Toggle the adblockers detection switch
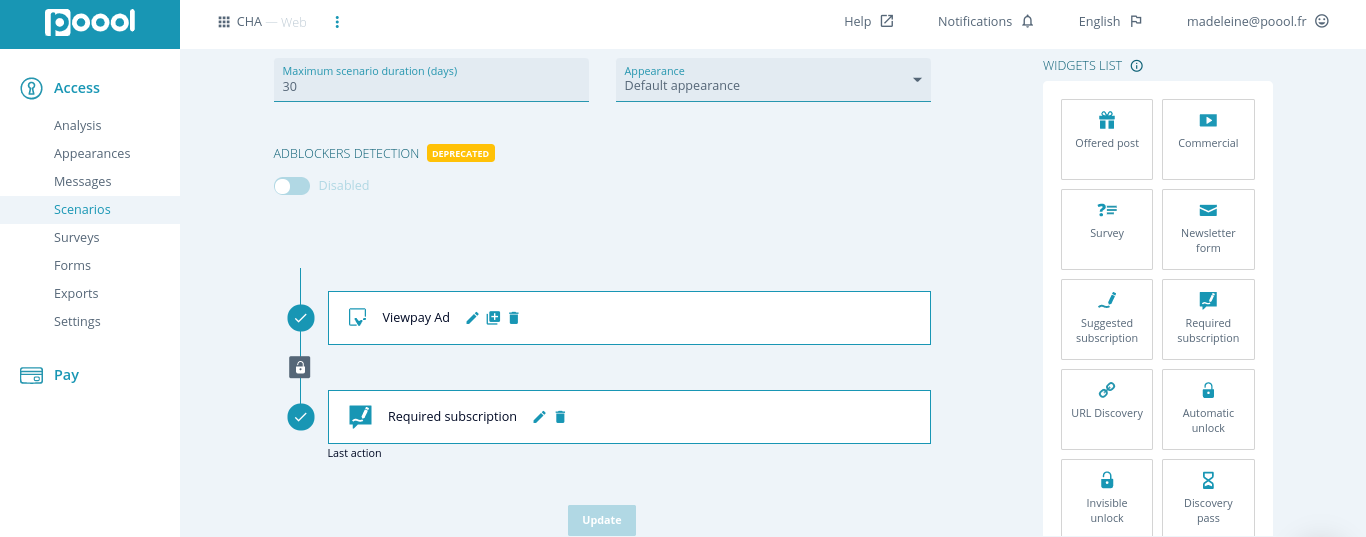This screenshot has width=1366, height=537. tap(292, 186)
